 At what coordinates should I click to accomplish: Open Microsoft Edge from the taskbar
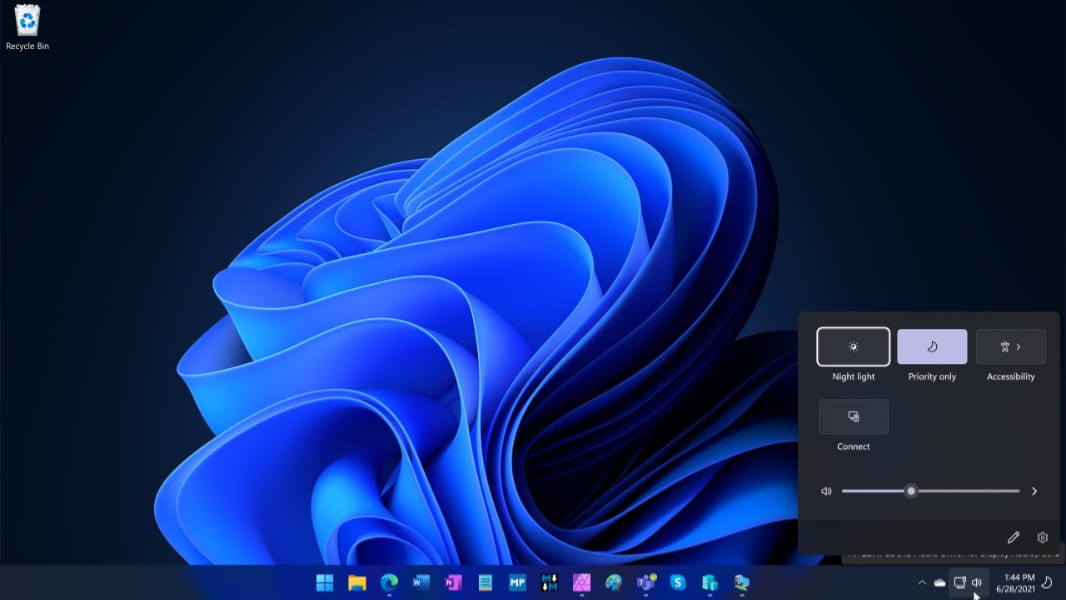pos(389,582)
